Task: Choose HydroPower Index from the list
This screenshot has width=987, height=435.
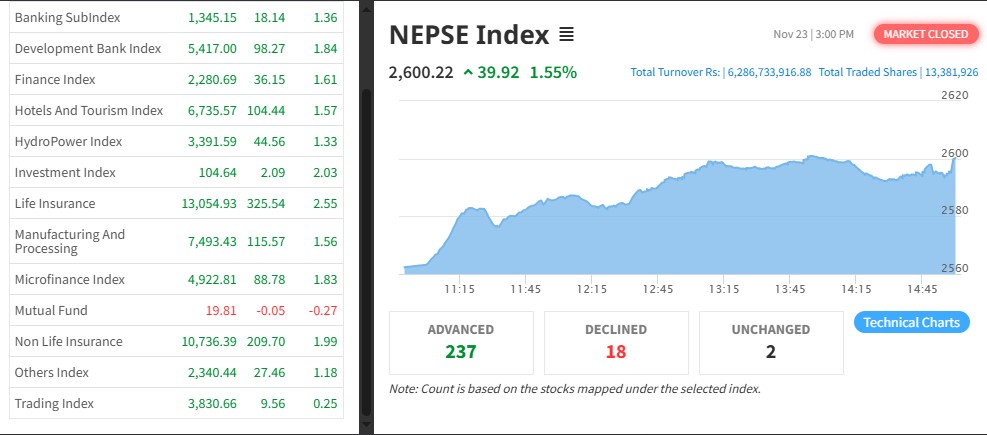Action: (68, 142)
